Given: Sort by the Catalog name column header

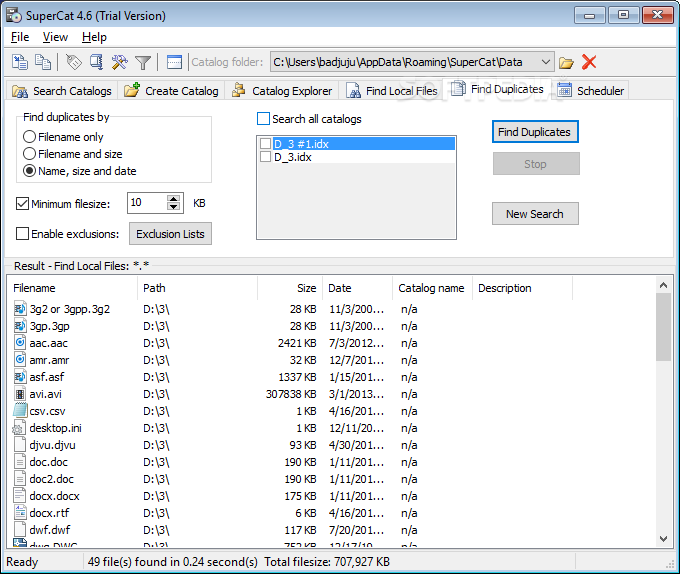Looking at the screenshot, I should click(432, 288).
